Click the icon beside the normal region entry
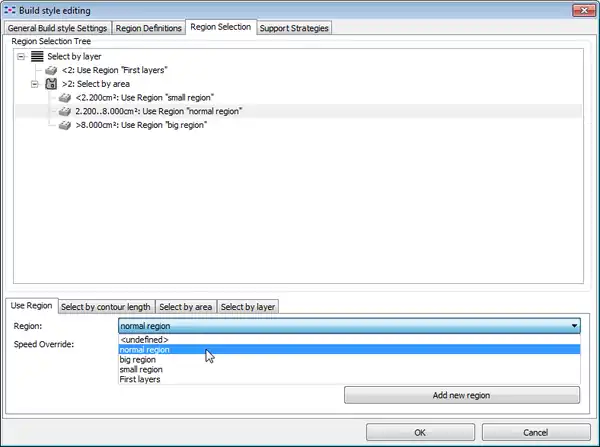The image size is (600, 447). tap(65, 112)
